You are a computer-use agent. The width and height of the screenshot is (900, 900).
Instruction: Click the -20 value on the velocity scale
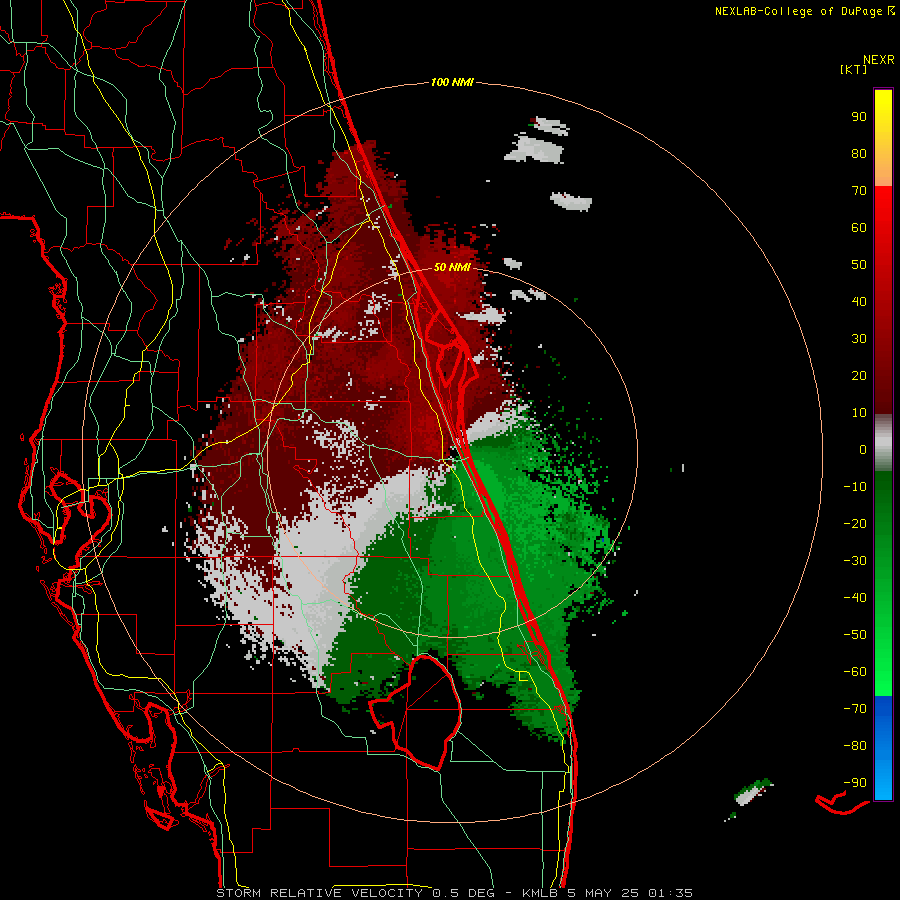coord(855,524)
